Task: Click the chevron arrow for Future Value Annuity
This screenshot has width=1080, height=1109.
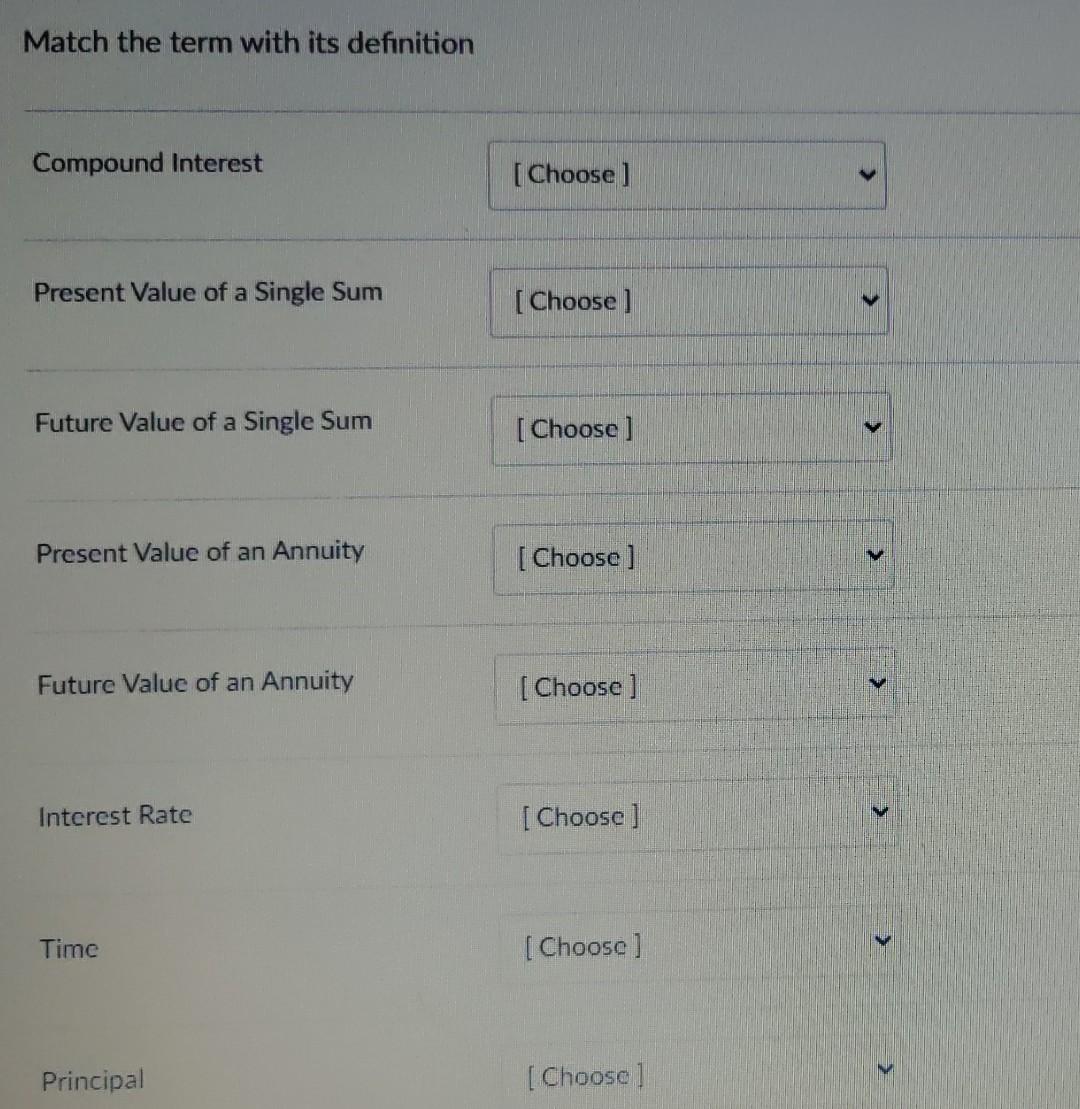Action: point(877,683)
